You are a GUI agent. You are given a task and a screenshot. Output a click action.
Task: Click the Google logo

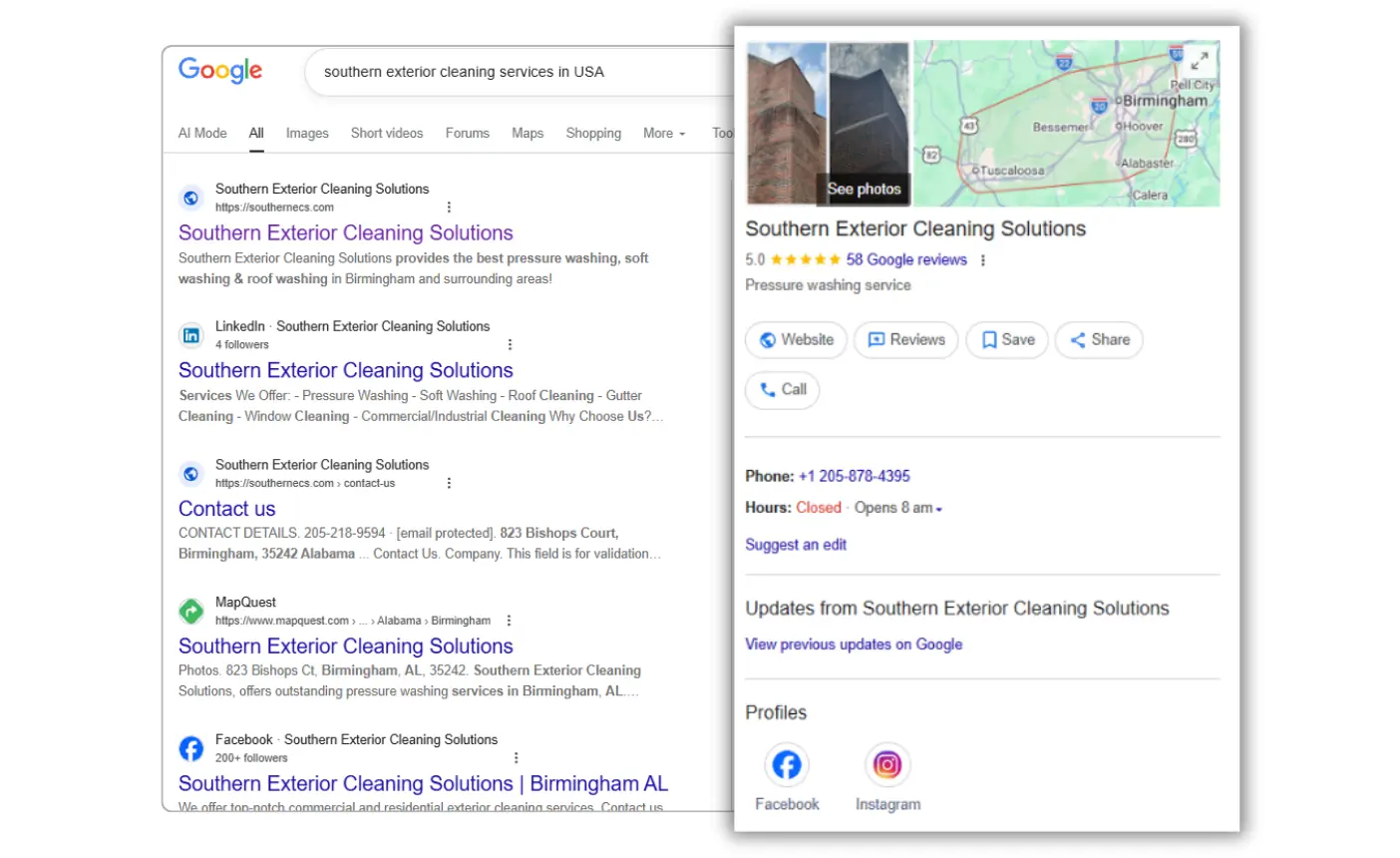[220, 71]
